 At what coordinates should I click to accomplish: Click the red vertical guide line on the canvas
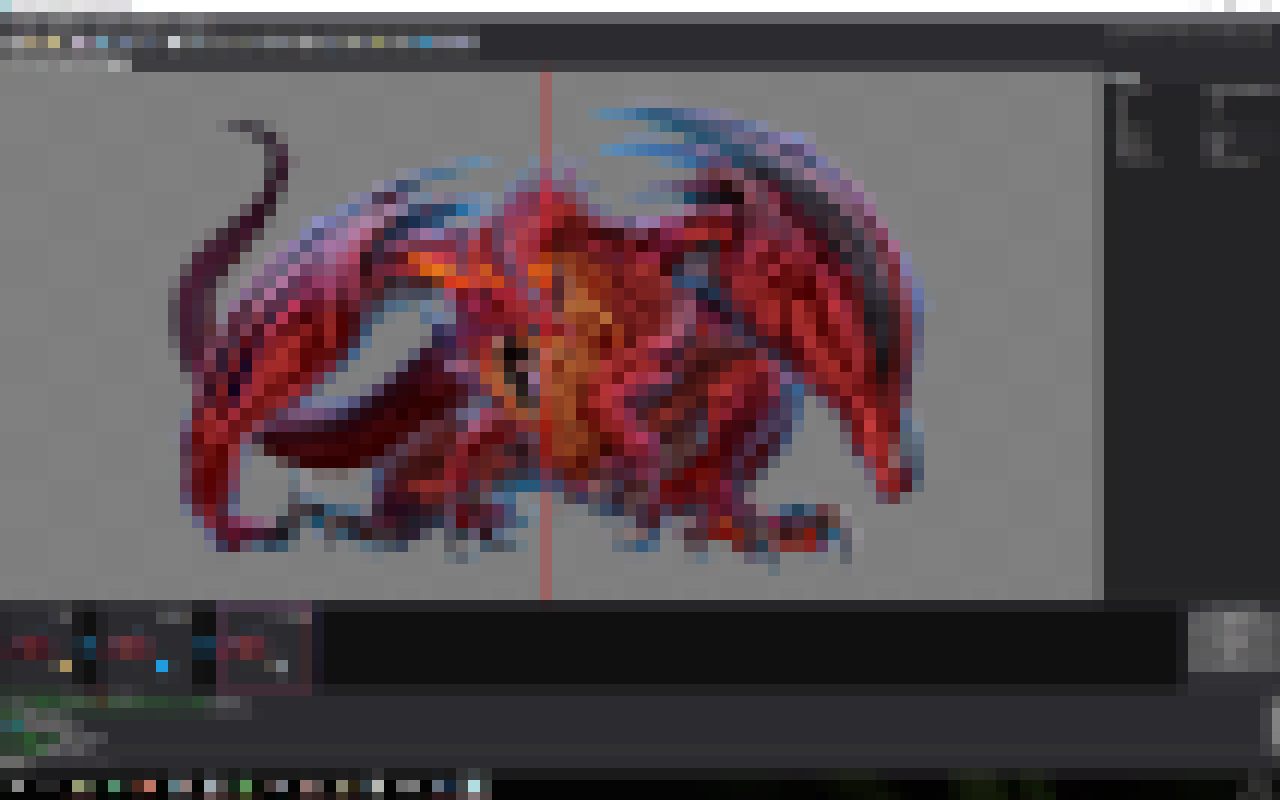tap(546, 335)
